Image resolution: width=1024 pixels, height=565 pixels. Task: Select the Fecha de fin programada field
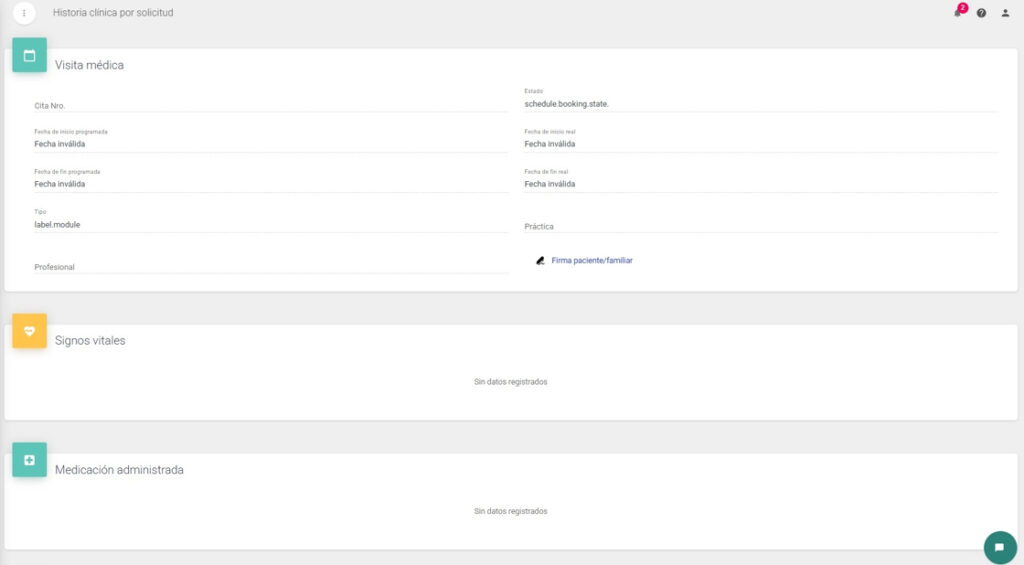tap(270, 184)
